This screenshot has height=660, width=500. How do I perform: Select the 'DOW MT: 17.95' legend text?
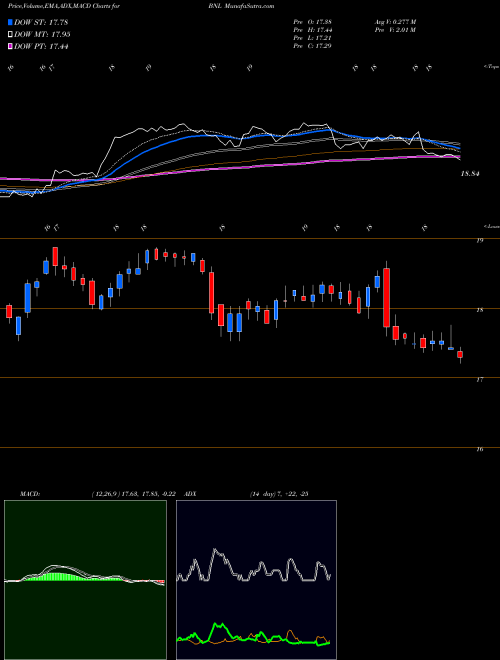coord(42,35)
